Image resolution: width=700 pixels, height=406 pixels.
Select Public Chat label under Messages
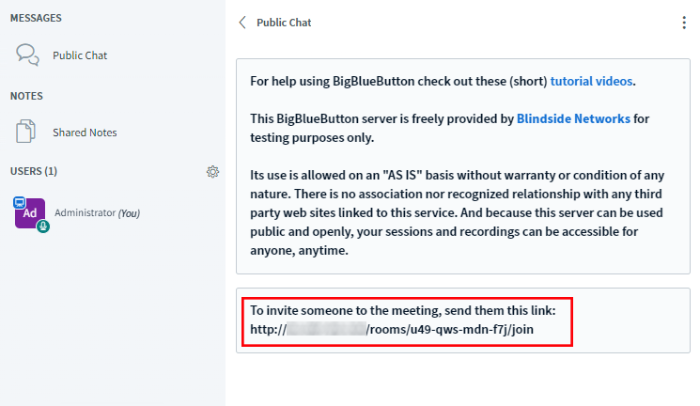(80, 55)
